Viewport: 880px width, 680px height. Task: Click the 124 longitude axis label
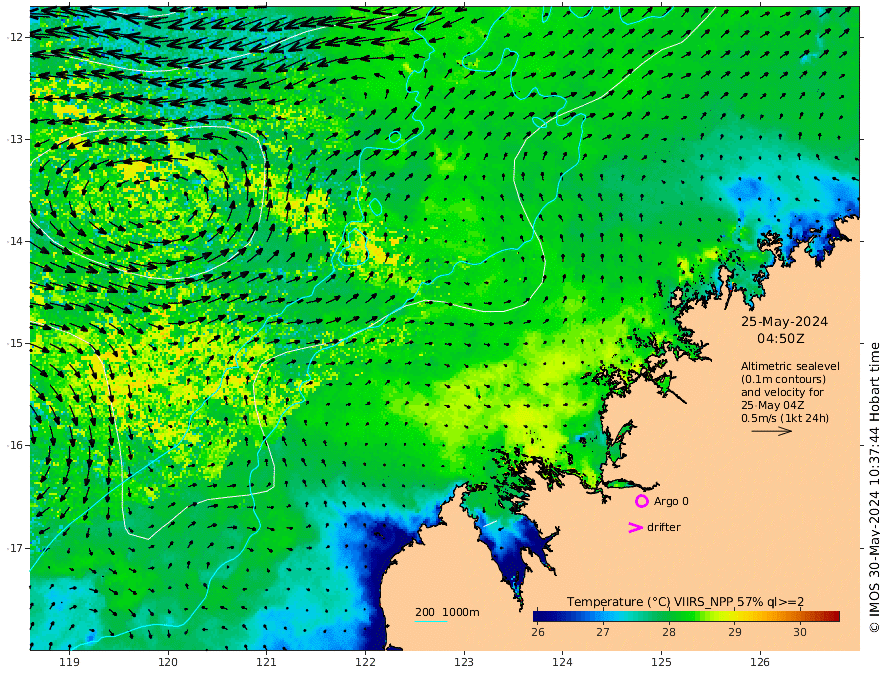[562, 662]
